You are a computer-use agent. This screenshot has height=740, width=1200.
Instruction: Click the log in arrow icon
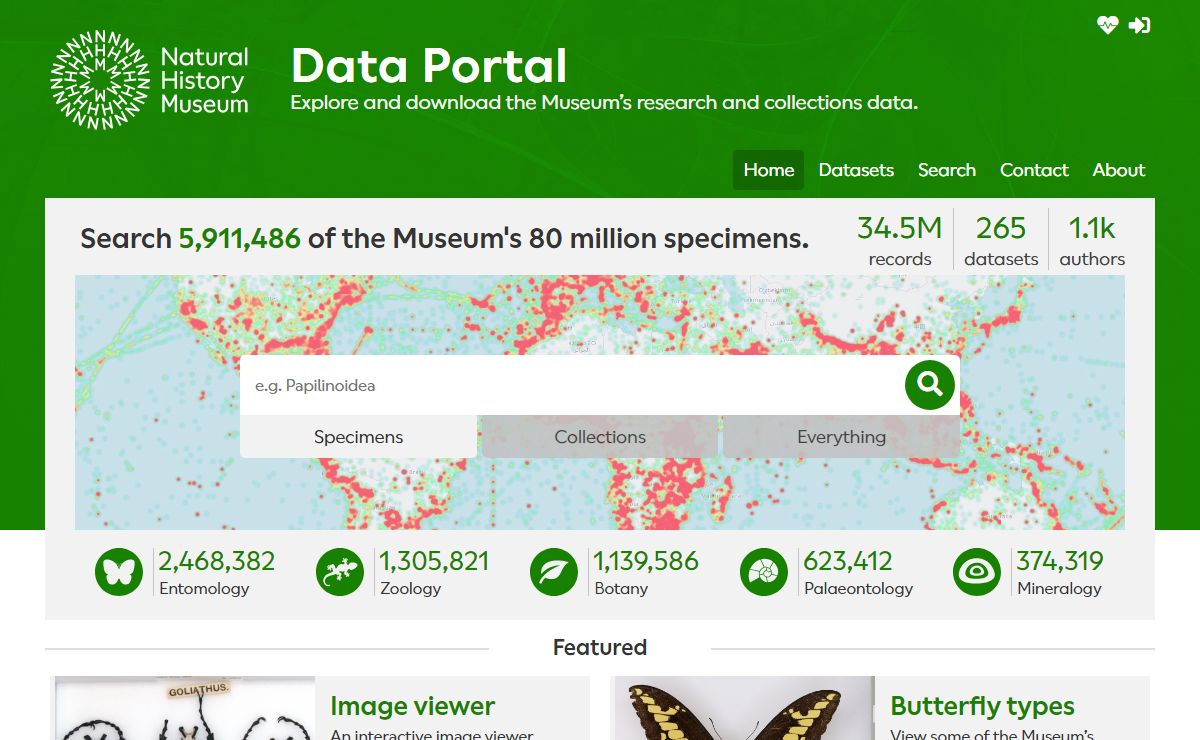[1139, 25]
